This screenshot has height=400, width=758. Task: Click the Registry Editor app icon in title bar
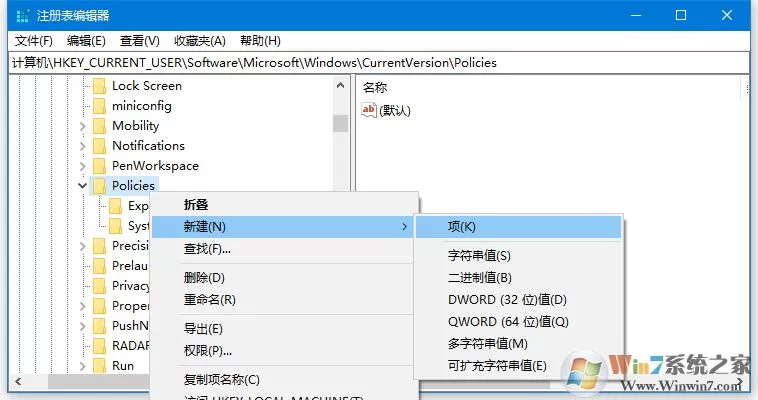[x=22, y=15]
